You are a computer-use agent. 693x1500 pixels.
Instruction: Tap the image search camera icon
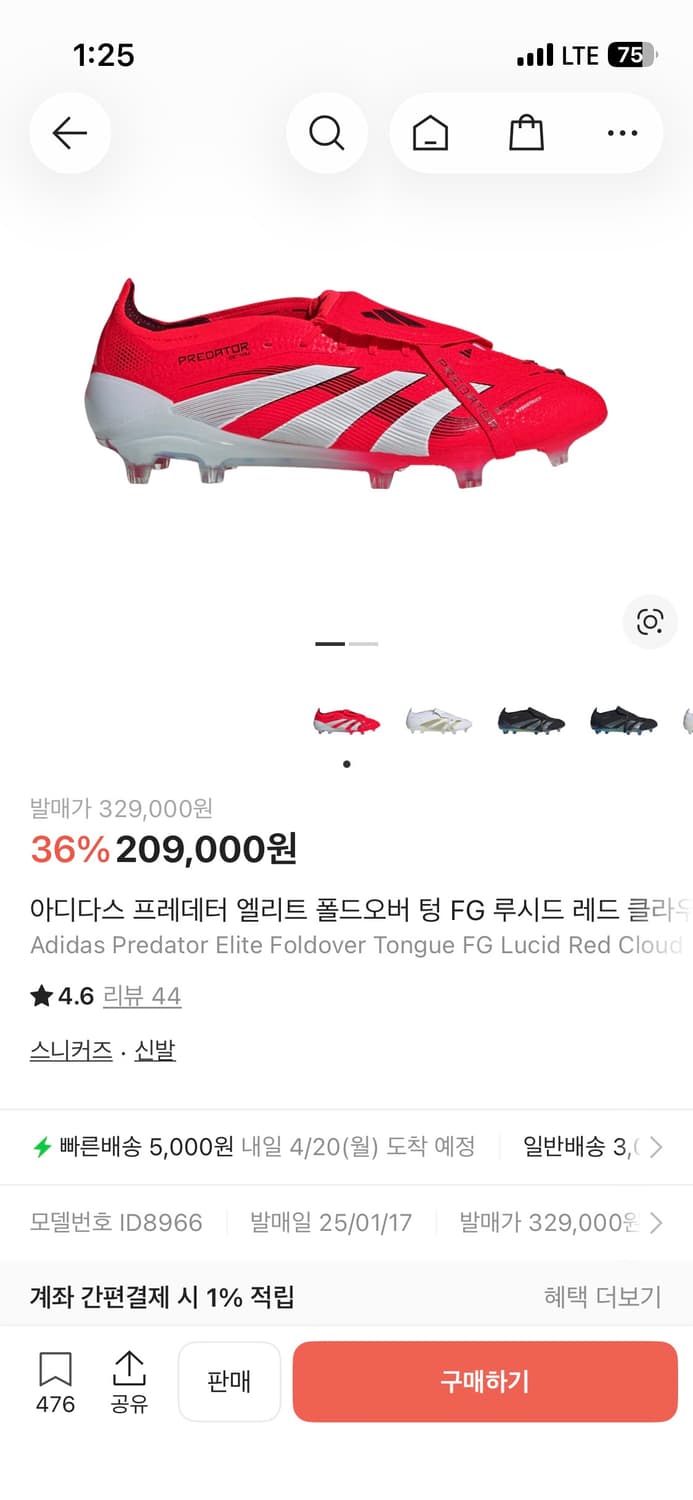(x=650, y=622)
